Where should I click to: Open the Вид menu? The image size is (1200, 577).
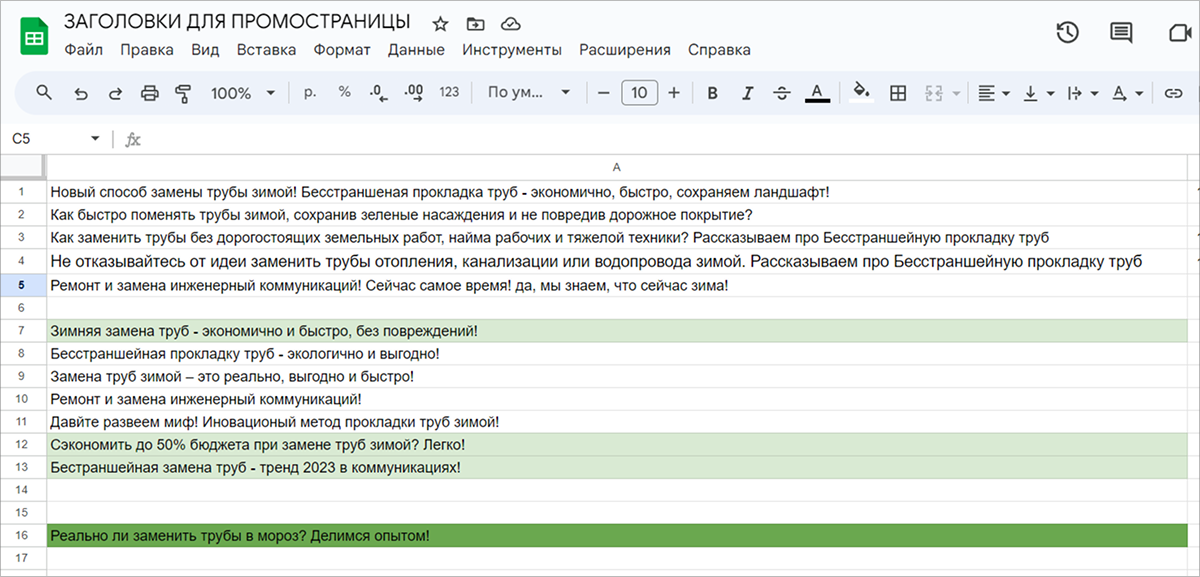pos(205,50)
